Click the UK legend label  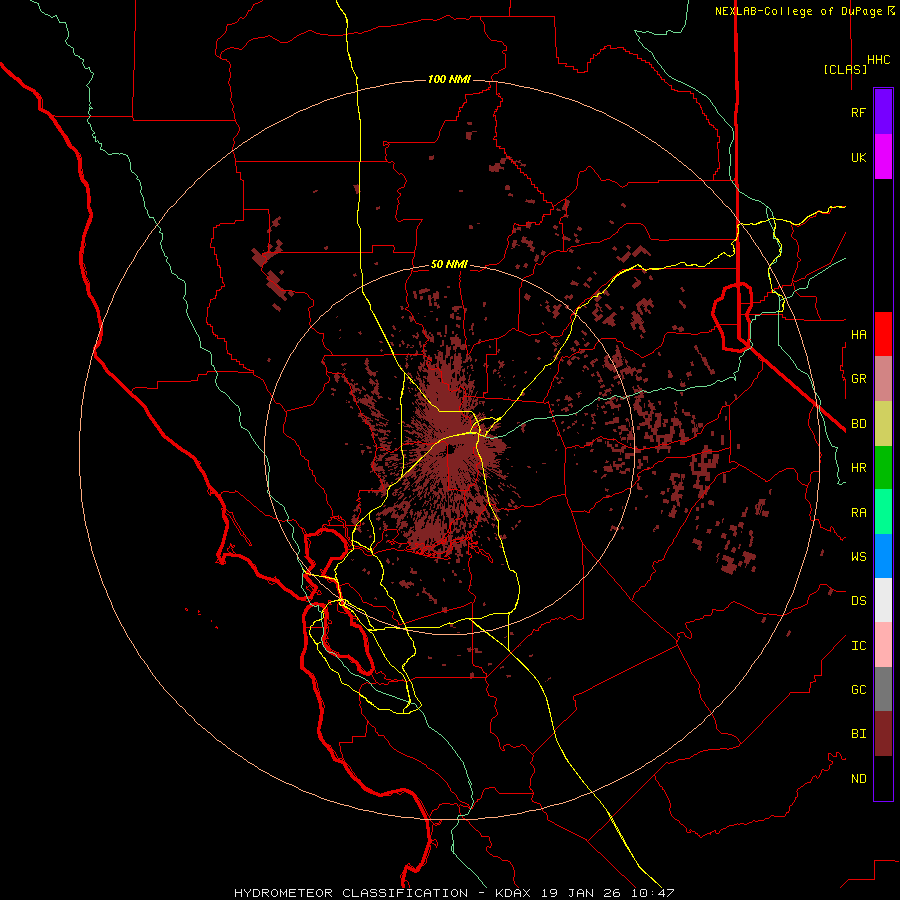point(858,157)
